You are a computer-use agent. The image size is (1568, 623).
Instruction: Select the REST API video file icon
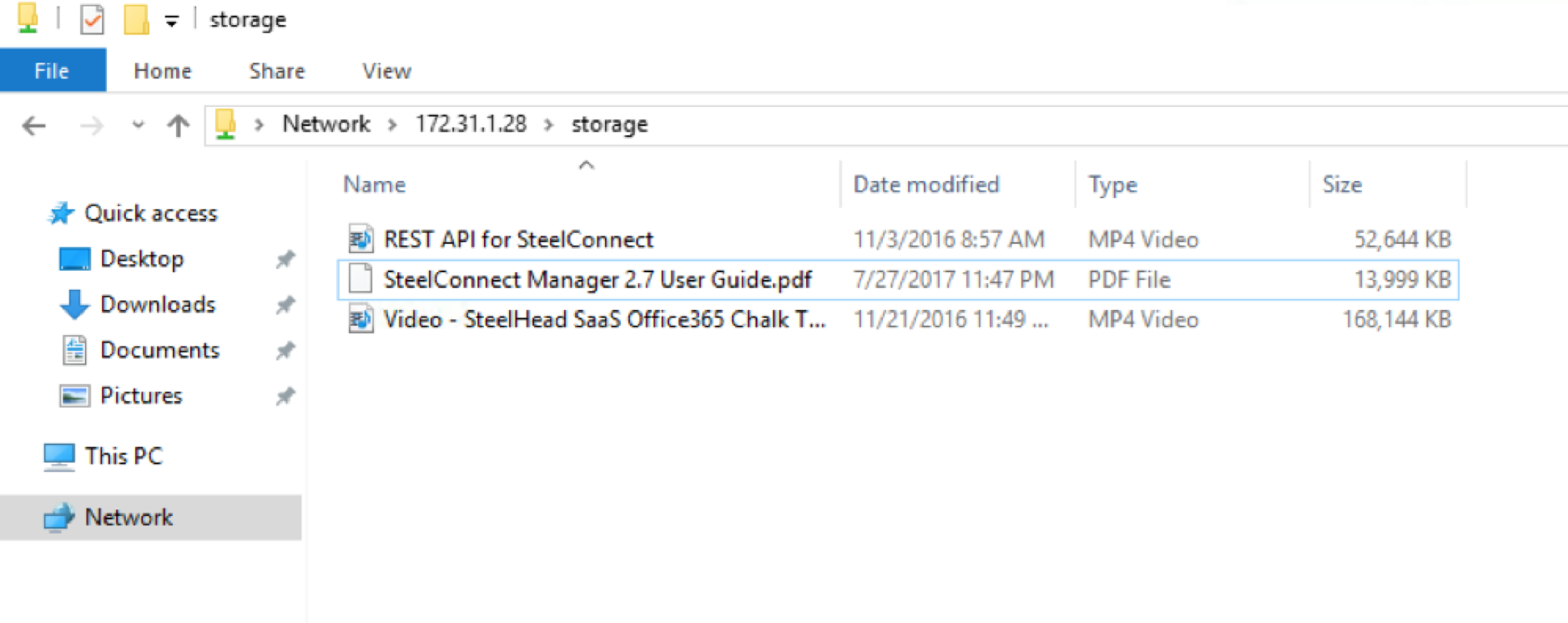tap(360, 240)
